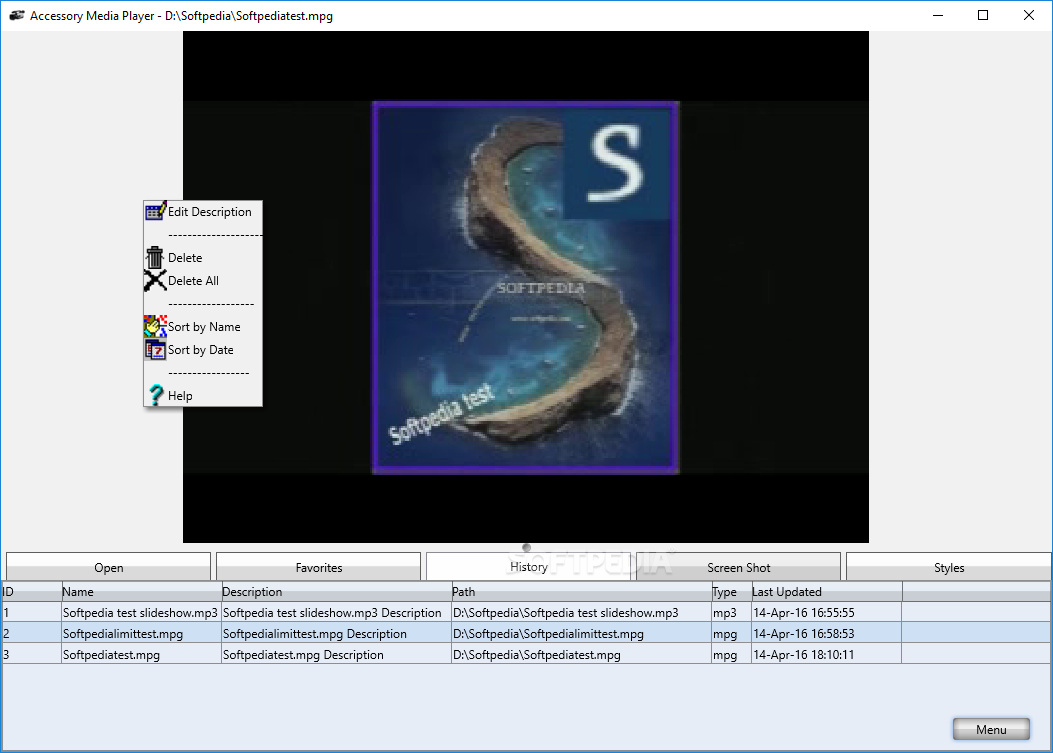Click the mp3 type cell
1053x753 pixels.
(x=731, y=613)
